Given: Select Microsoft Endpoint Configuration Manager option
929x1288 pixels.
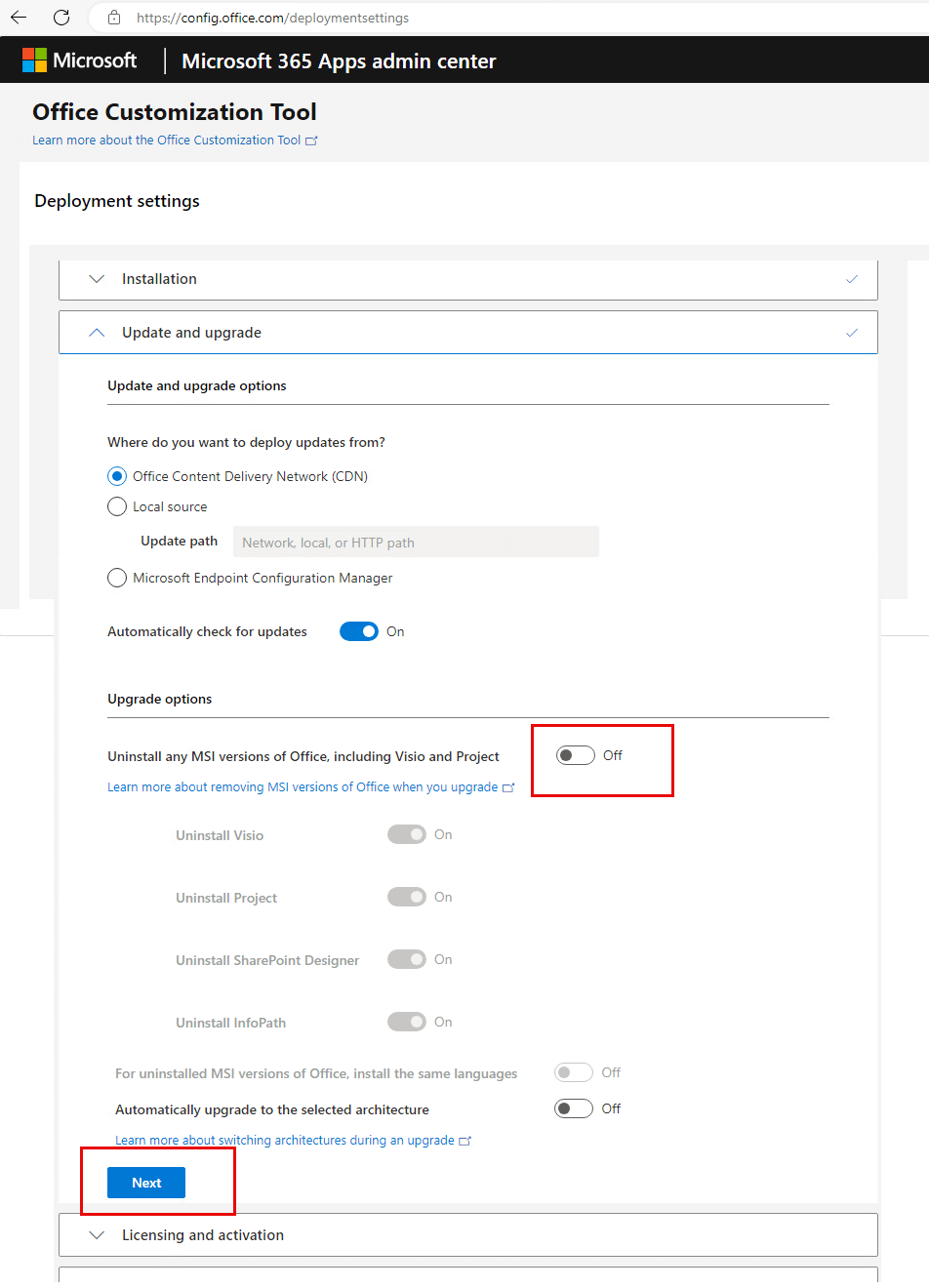Looking at the screenshot, I should 117,578.
